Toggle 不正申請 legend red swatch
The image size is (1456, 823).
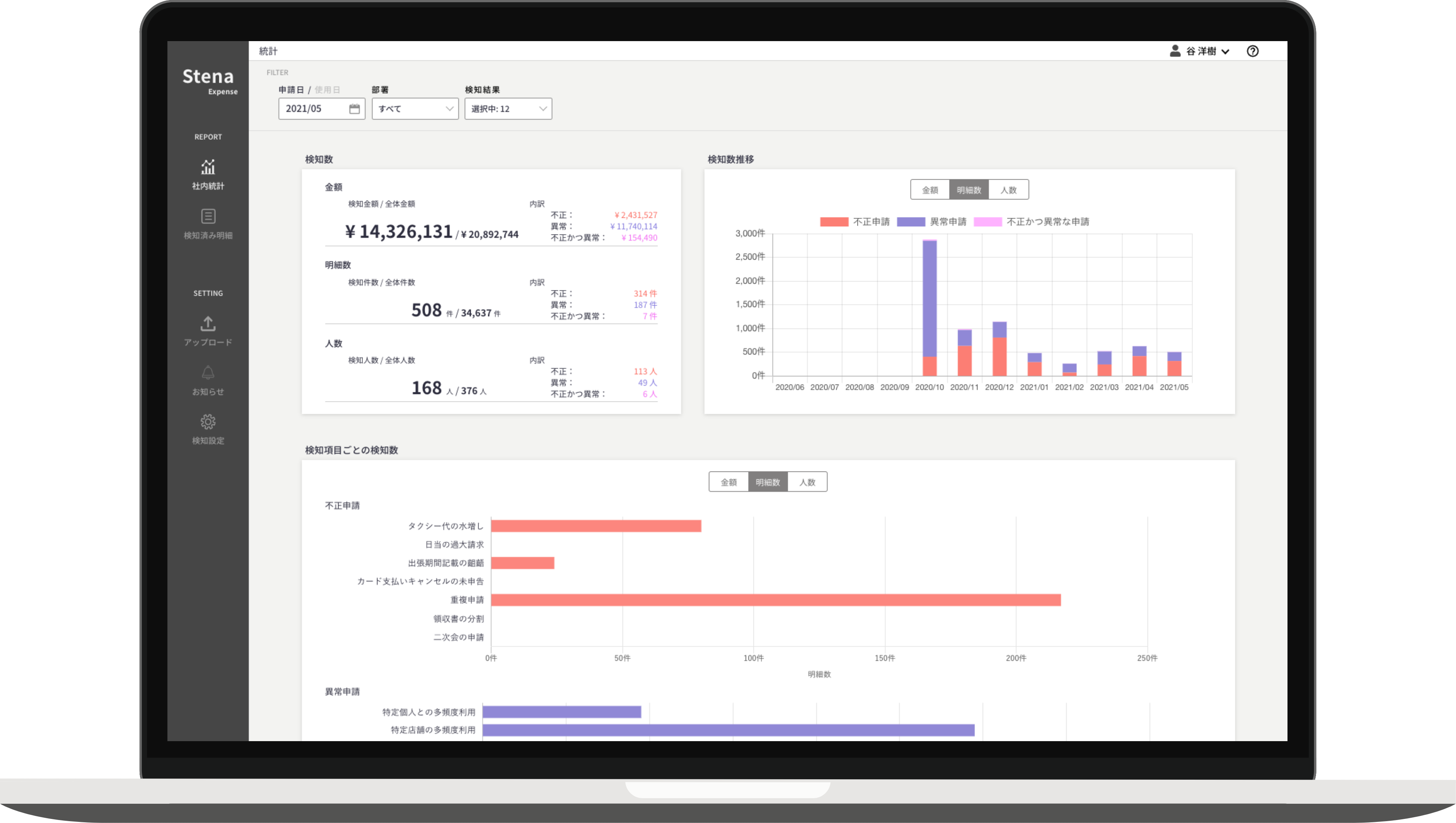834,222
